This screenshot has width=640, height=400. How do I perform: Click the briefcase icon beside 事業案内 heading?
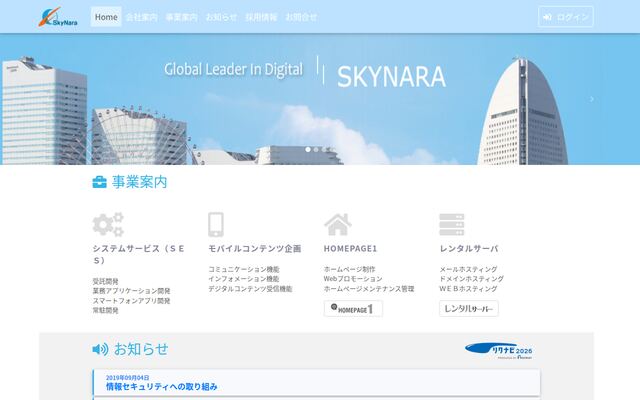tap(100, 182)
